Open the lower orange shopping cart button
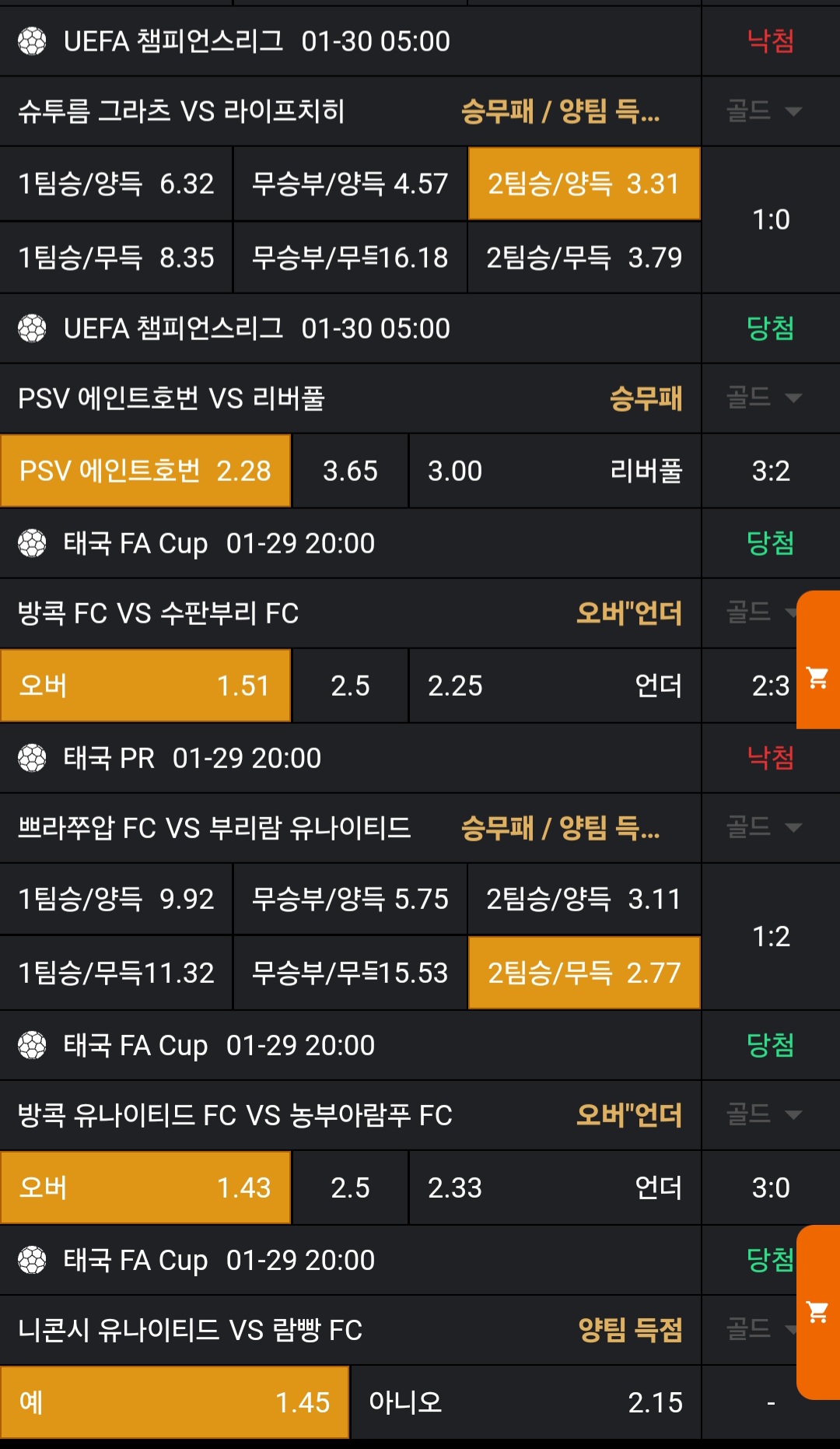 pos(817,1312)
